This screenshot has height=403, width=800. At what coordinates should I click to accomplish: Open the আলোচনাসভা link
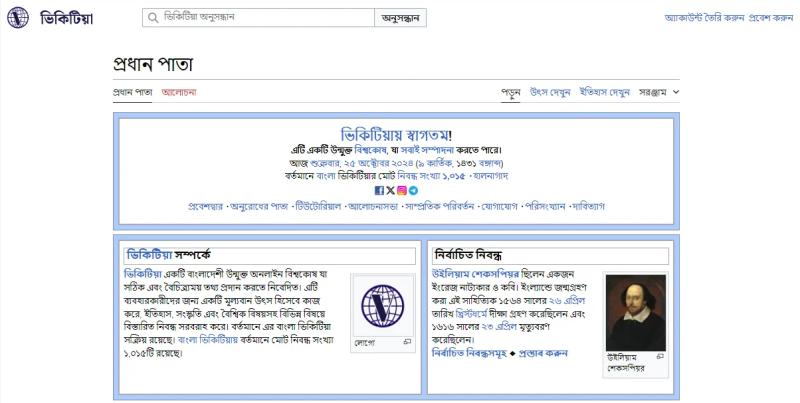pyautogui.click(x=373, y=207)
